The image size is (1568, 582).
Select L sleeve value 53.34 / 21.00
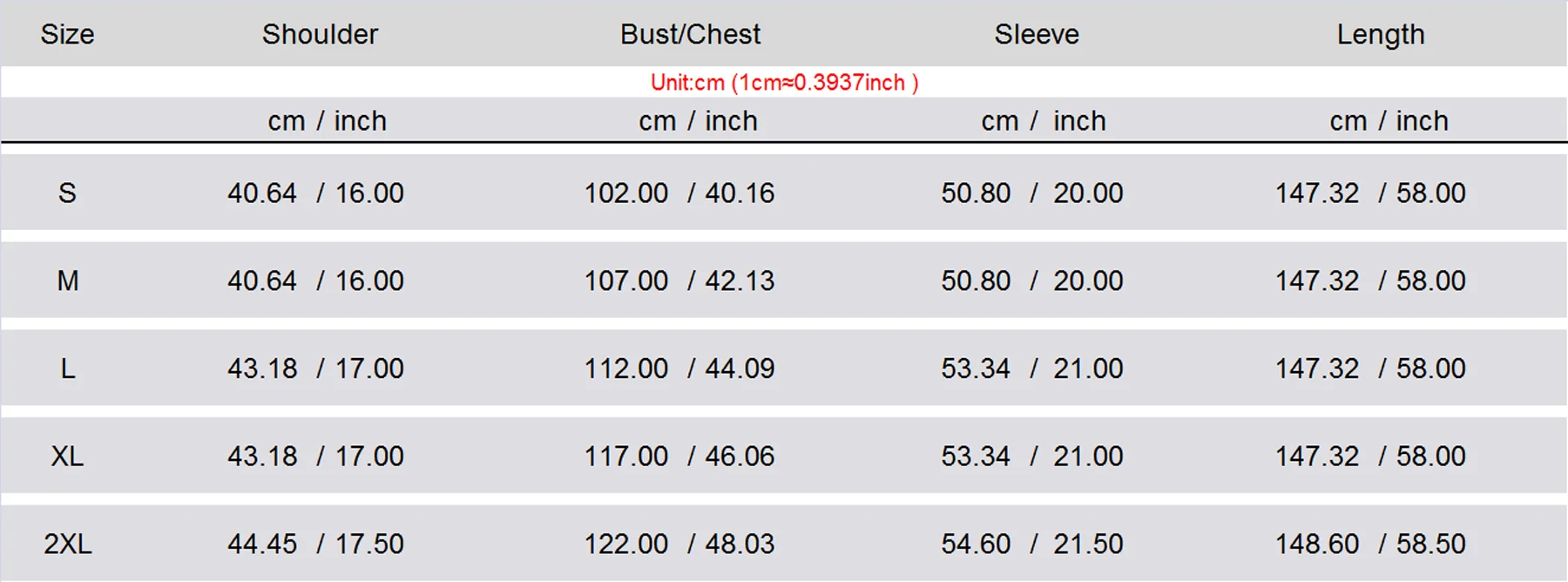click(1032, 369)
